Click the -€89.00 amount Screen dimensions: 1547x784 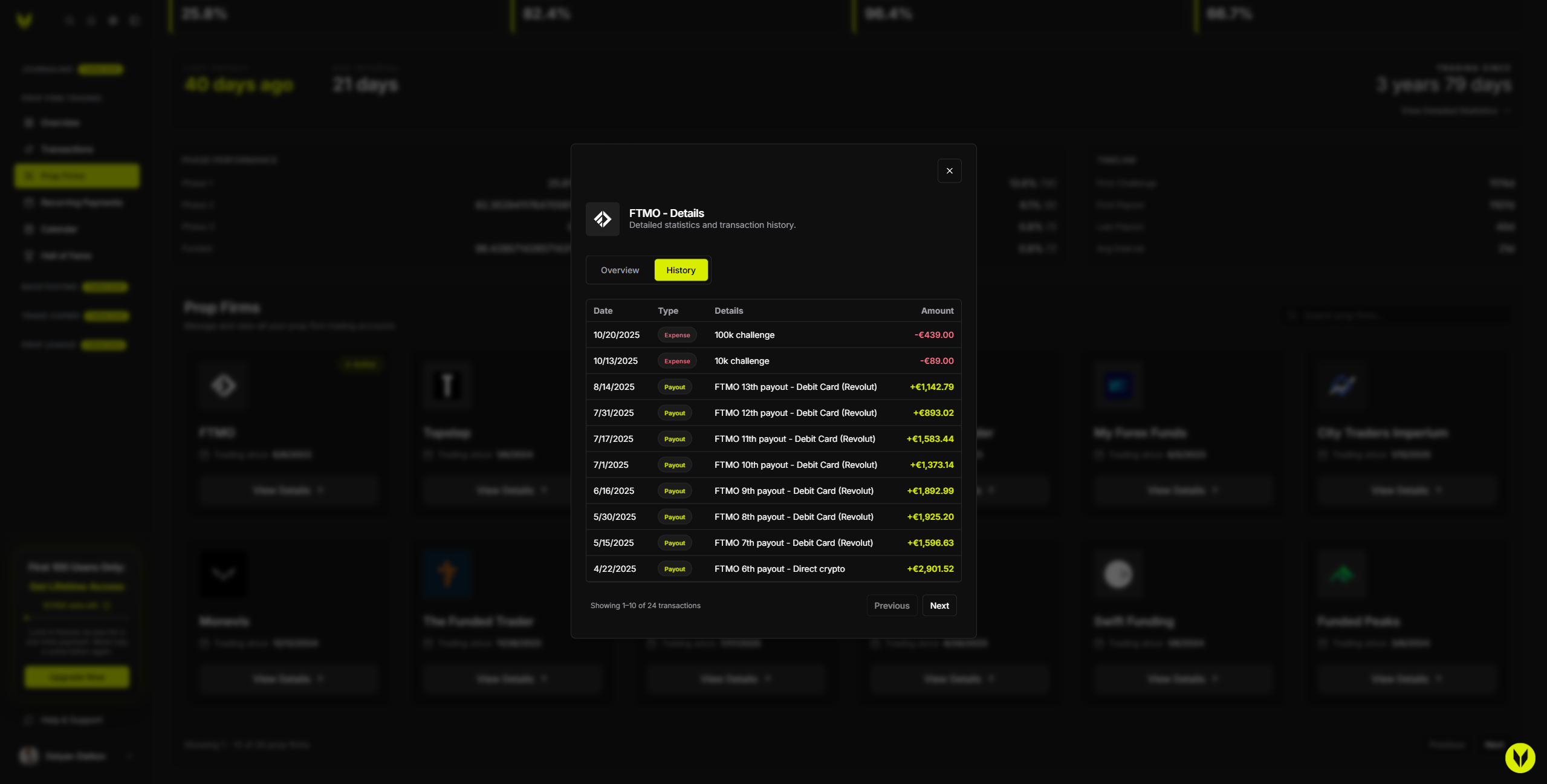936,361
